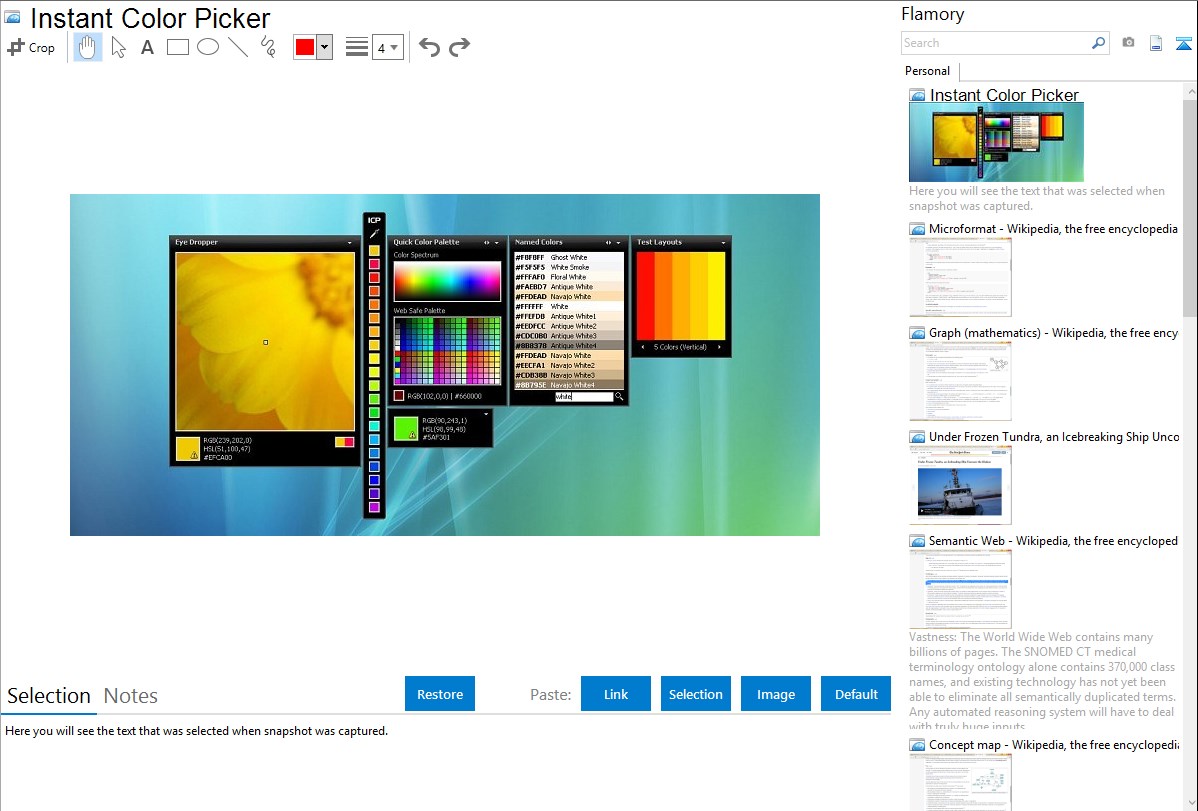Activate the hand pan tool

tap(88, 47)
